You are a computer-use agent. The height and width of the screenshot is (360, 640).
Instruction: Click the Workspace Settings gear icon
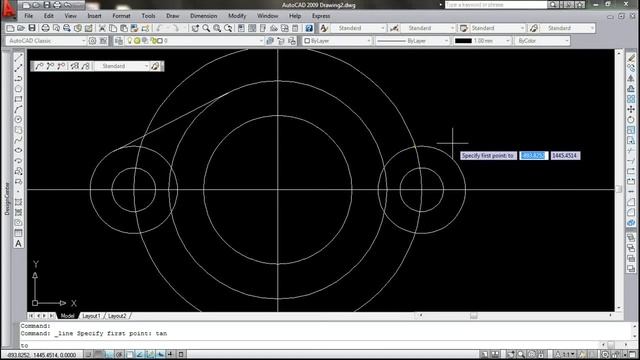tap(93, 41)
